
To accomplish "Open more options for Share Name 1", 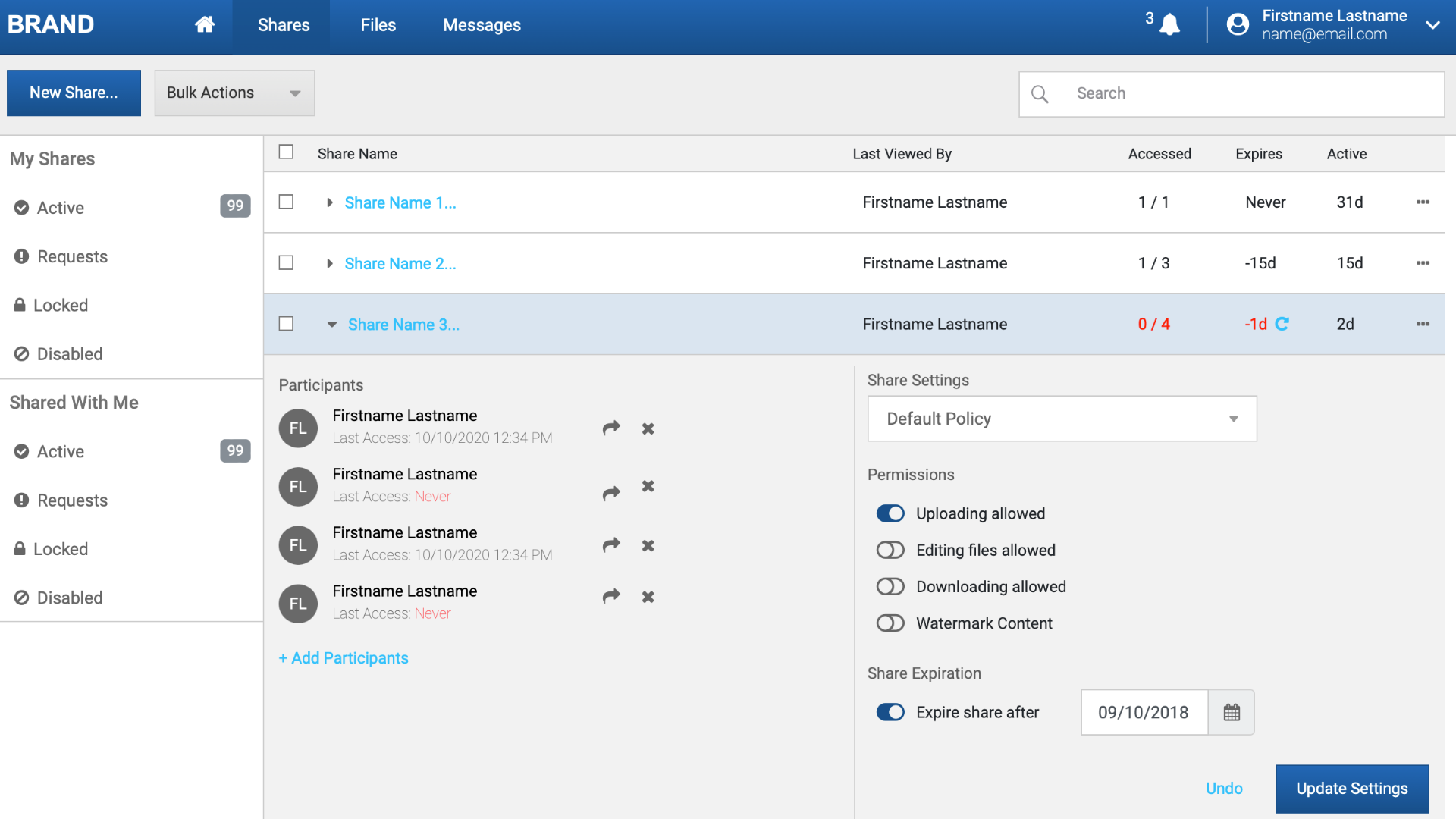I will 1423,202.
